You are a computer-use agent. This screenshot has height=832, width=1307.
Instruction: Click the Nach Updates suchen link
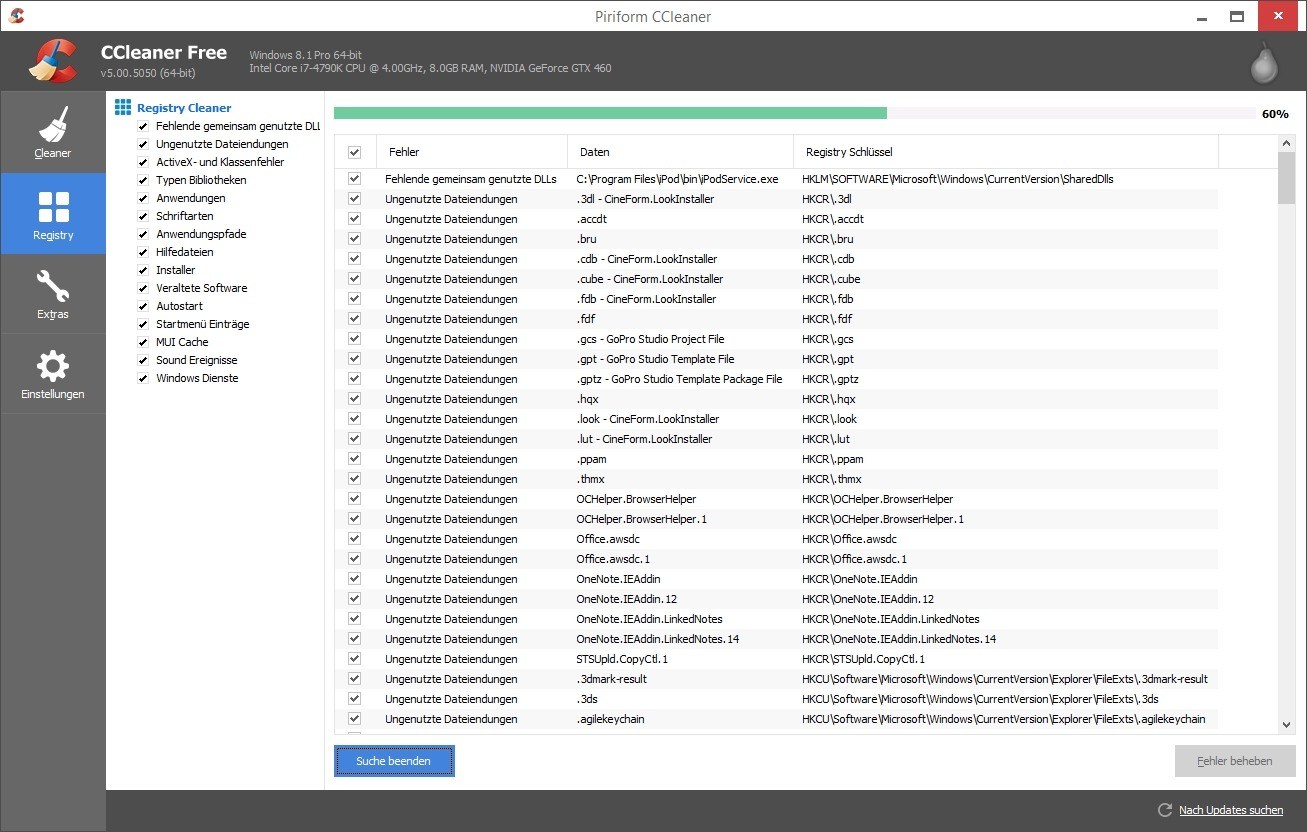(x=1230, y=810)
